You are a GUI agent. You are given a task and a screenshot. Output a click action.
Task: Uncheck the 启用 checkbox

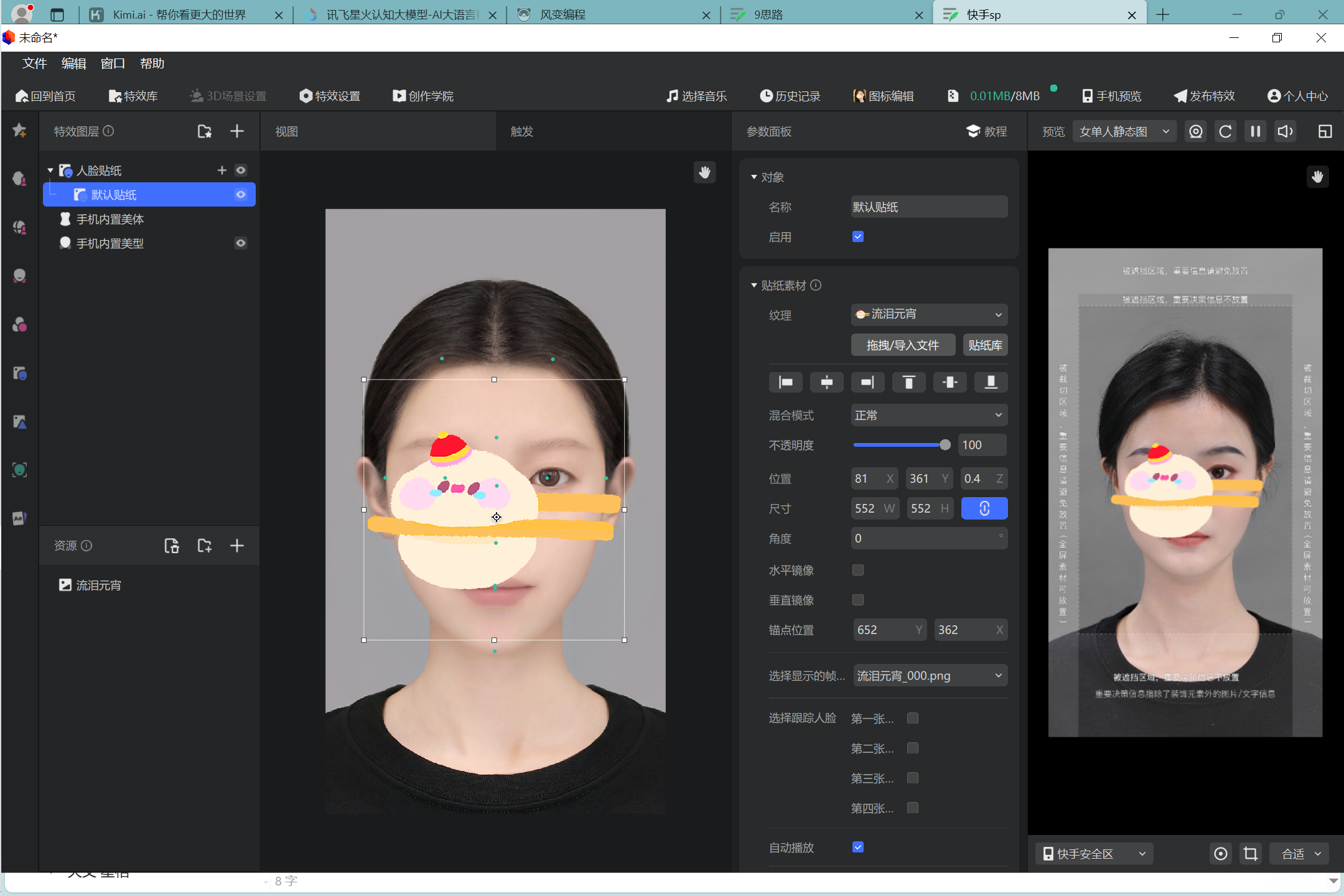pyautogui.click(x=858, y=236)
